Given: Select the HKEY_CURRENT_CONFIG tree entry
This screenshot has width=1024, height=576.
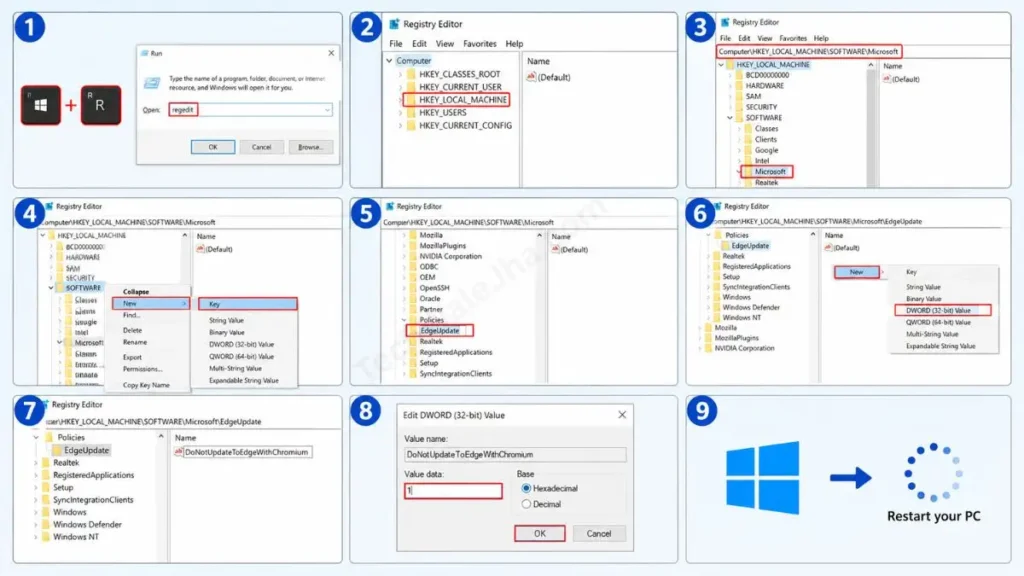Looking at the screenshot, I should click(466, 125).
